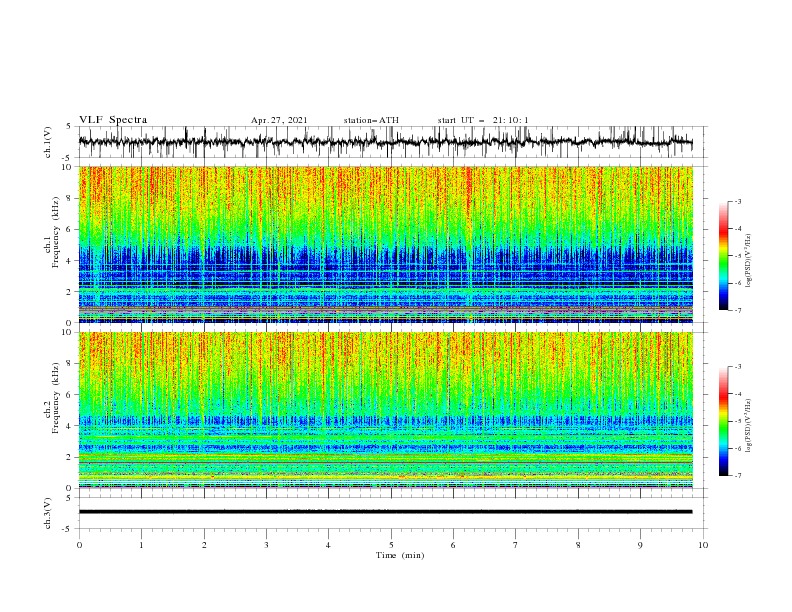The width and height of the screenshot is (792, 612).
Task: Click the '-3' label on ch.2 colorbar
Action: (737, 367)
